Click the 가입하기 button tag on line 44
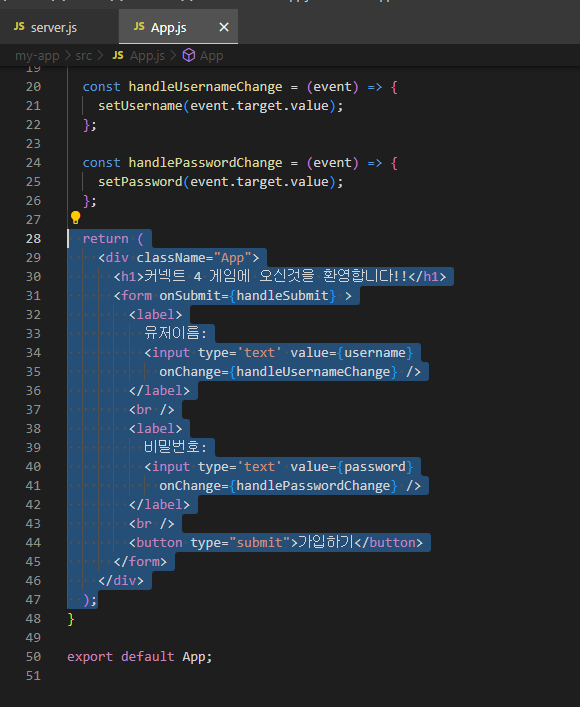The width and height of the screenshot is (580, 707). pos(276,542)
